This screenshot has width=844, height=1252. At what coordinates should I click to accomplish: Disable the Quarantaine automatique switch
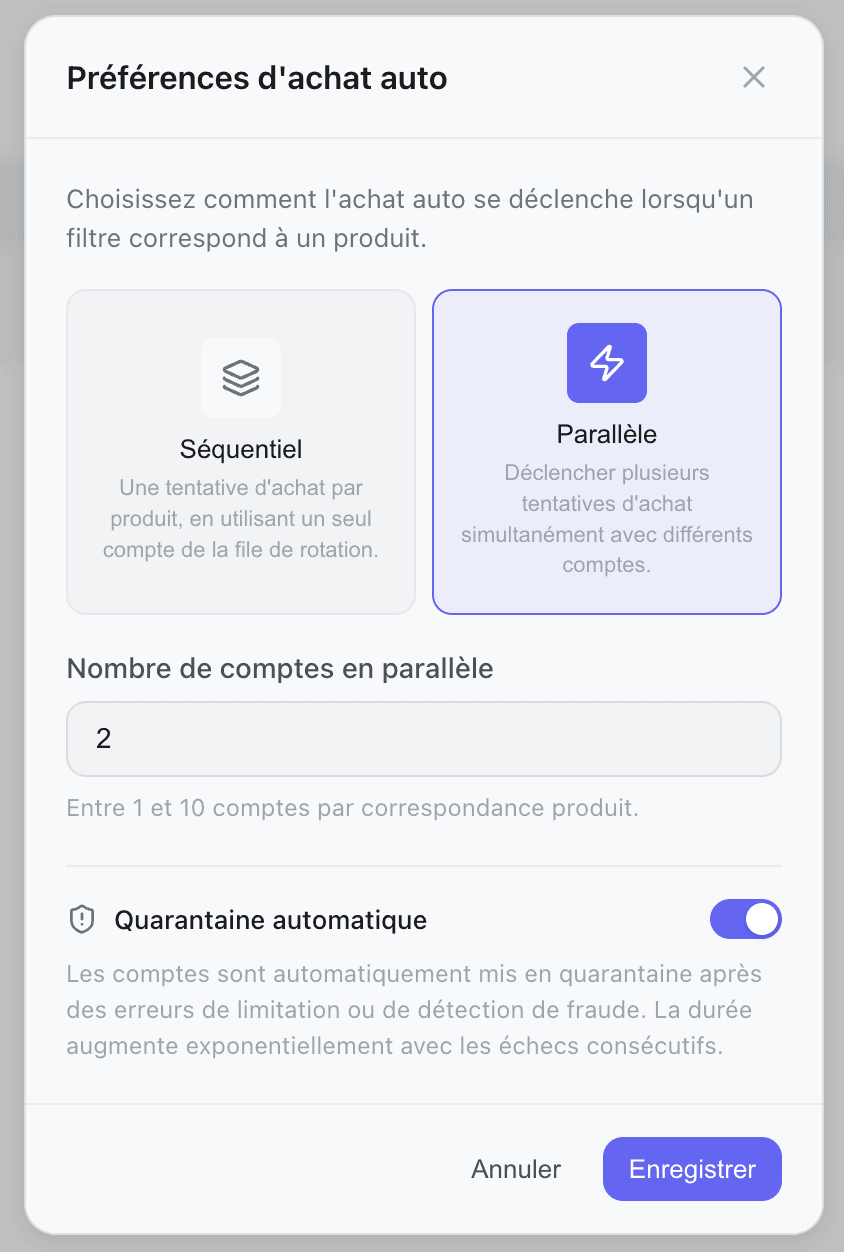745,920
